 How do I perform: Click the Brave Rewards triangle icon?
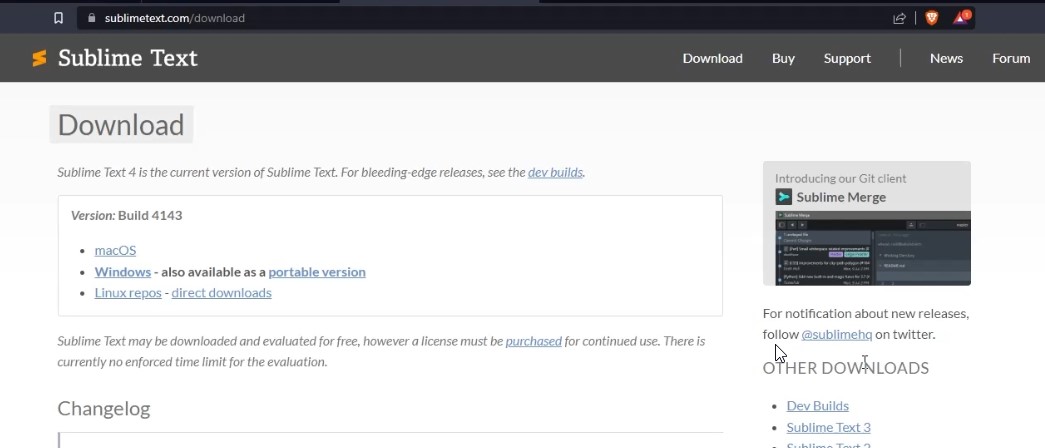[x=961, y=18]
